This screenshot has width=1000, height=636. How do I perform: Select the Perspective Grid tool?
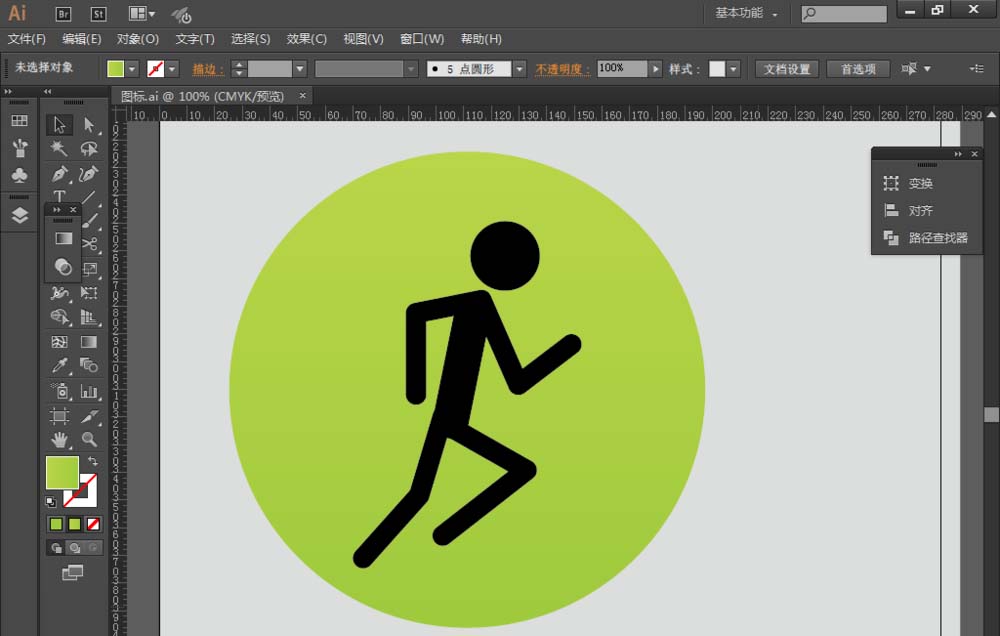pyautogui.click(x=89, y=317)
